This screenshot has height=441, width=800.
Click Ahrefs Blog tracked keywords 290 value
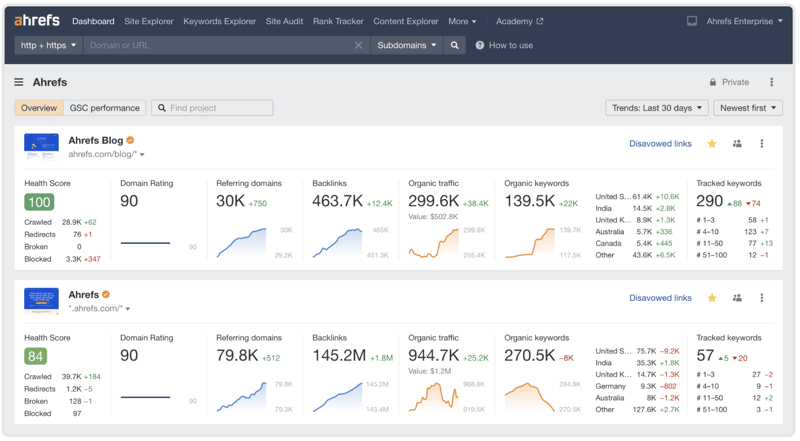pos(710,201)
